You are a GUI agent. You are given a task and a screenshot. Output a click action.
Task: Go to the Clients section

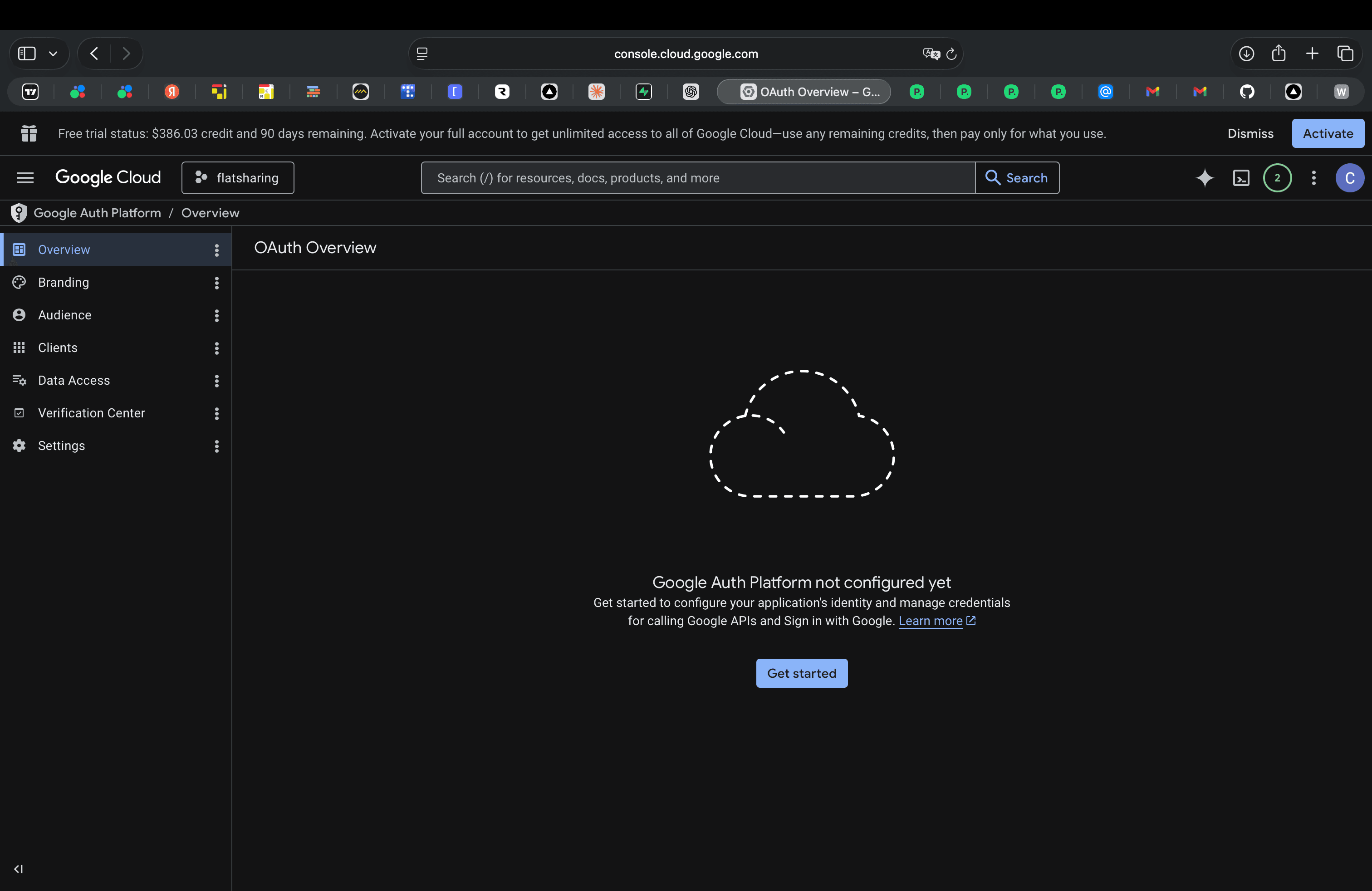(x=58, y=348)
